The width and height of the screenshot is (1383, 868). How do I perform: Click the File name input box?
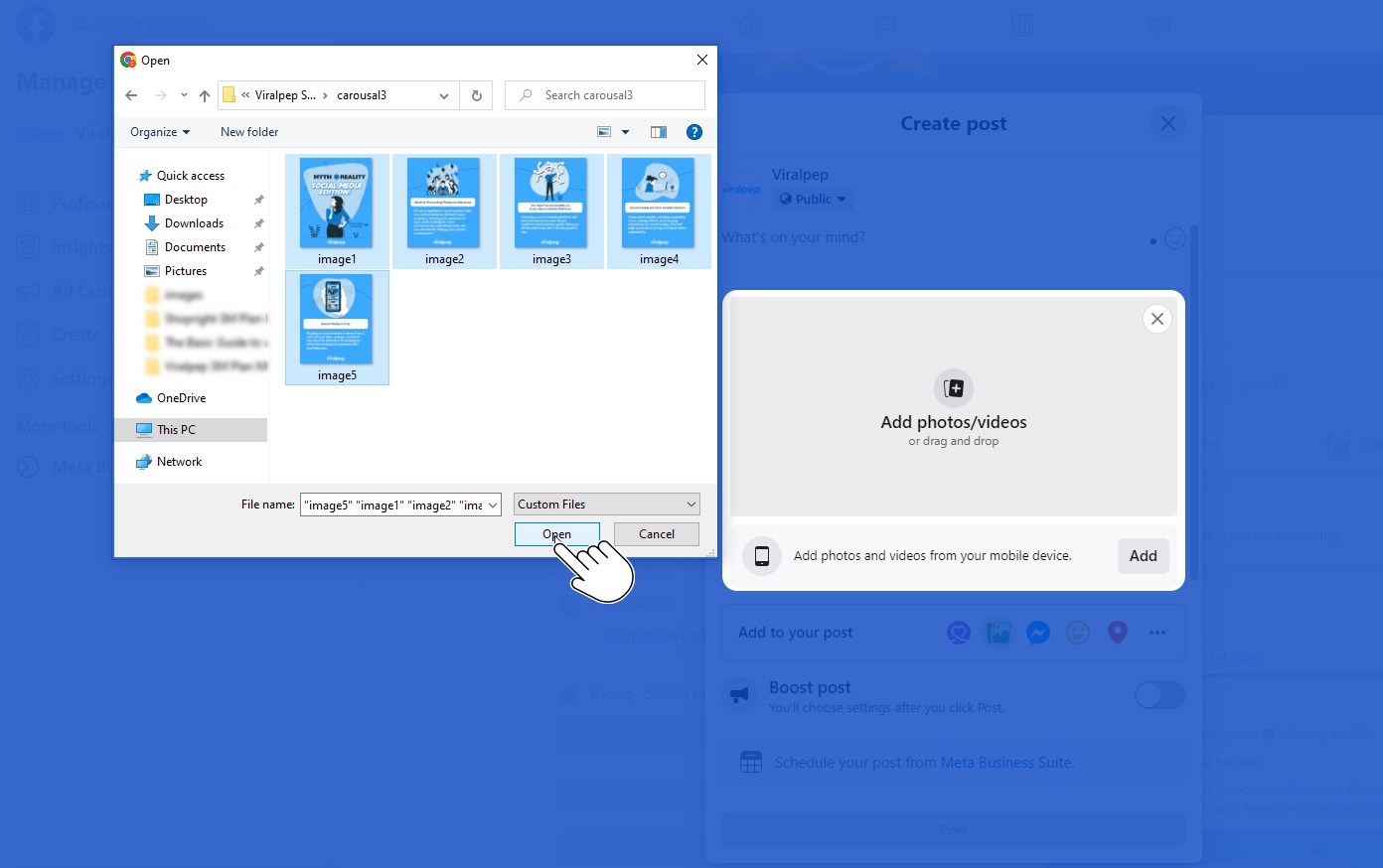point(392,505)
